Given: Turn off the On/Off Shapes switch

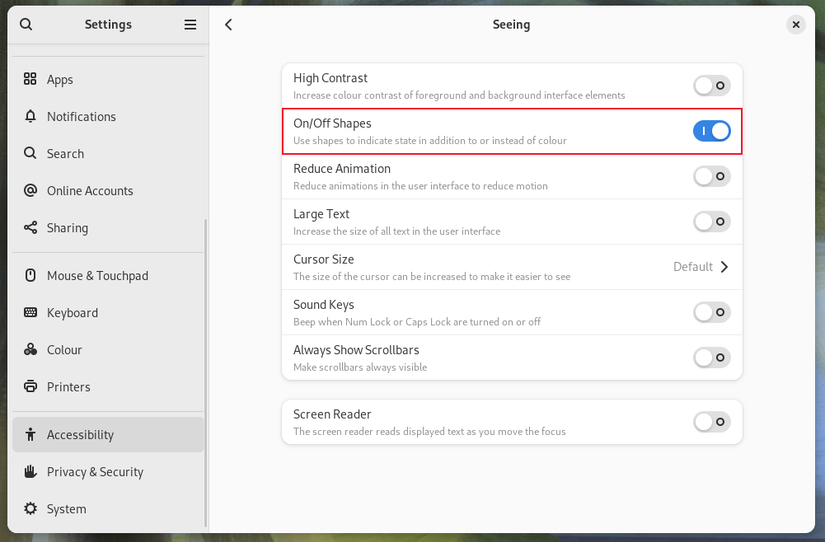Looking at the screenshot, I should 712,131.
